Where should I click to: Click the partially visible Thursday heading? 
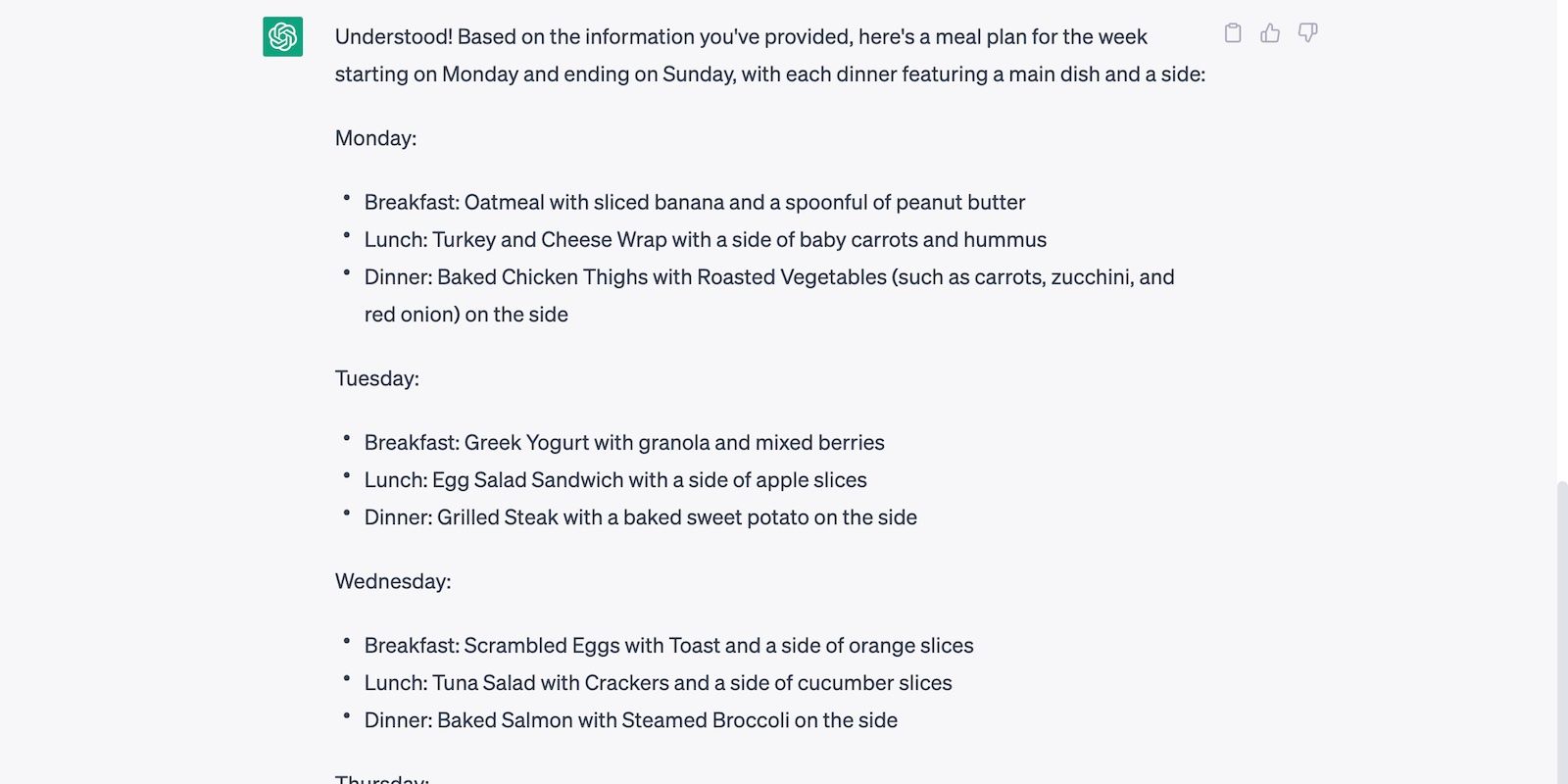tap(381, 779)
